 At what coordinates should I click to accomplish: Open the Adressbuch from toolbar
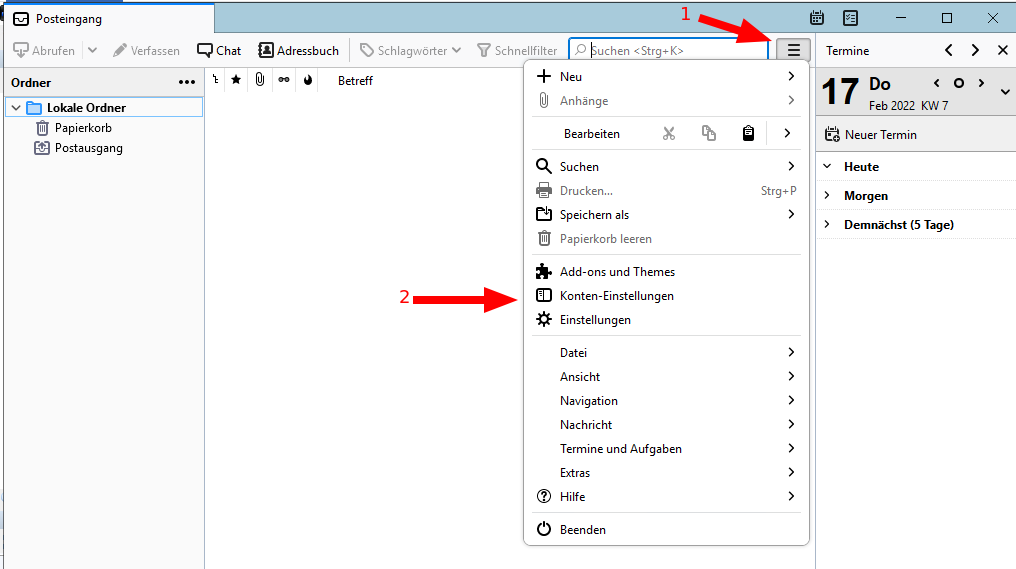coord(299,50)
